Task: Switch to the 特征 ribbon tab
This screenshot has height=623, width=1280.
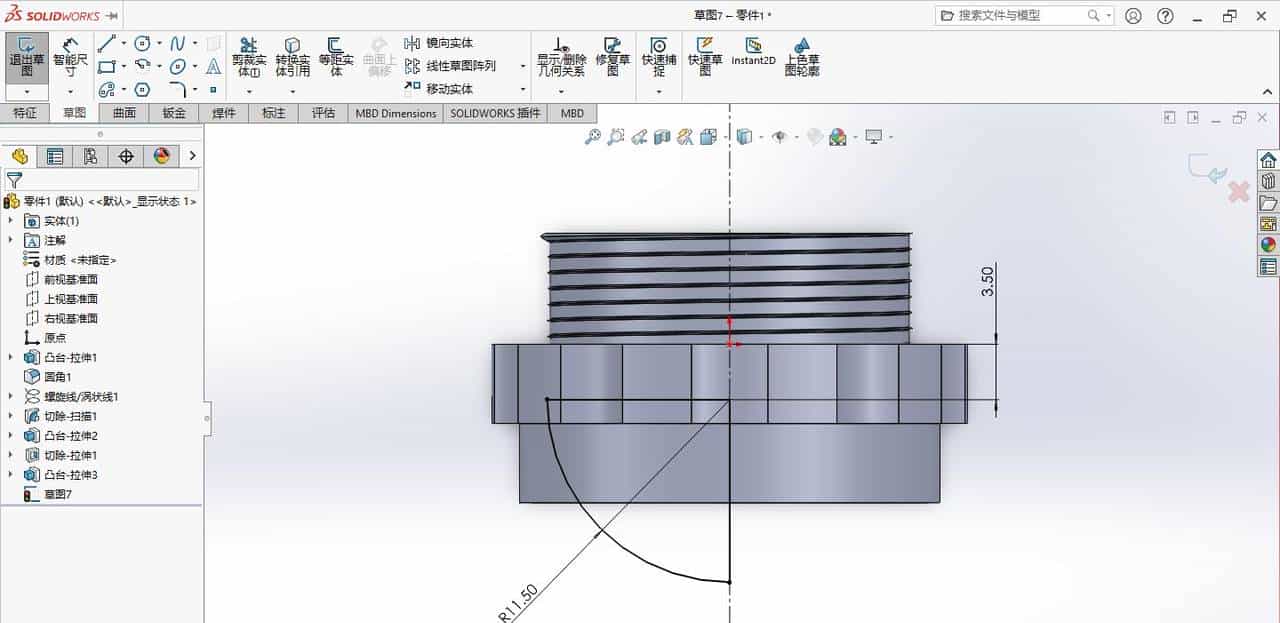Action: 26,113
